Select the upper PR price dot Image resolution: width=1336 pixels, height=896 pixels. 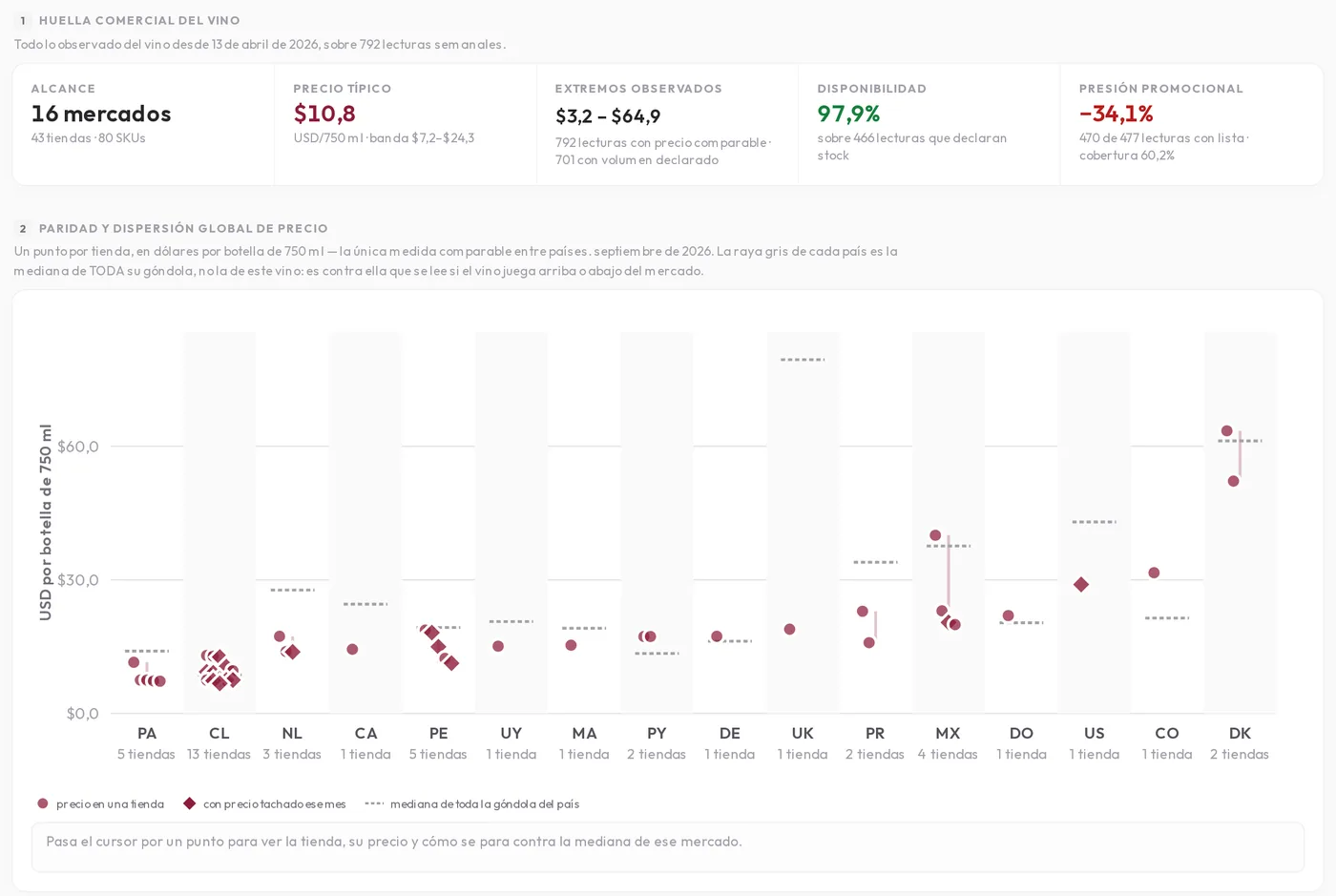coord(863,611)
